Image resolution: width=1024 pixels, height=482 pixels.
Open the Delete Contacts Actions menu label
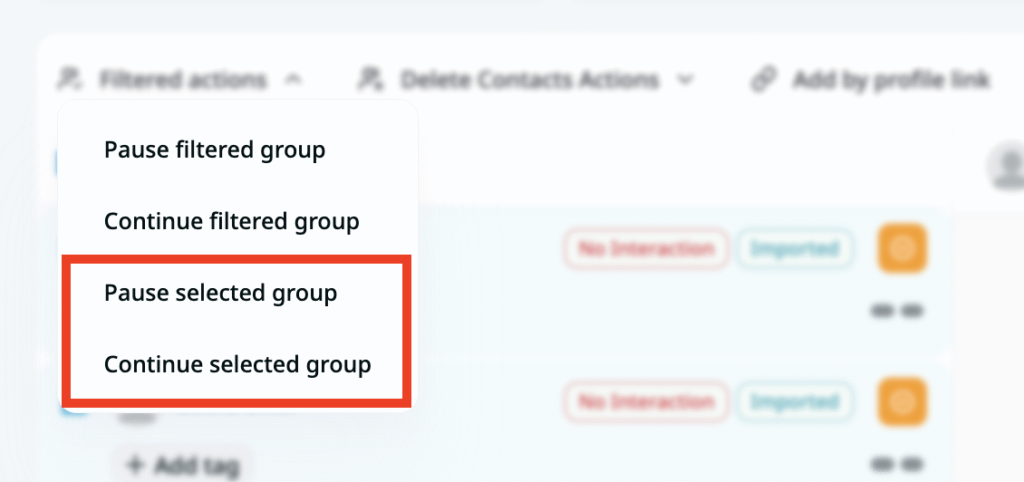click(529, 79)
